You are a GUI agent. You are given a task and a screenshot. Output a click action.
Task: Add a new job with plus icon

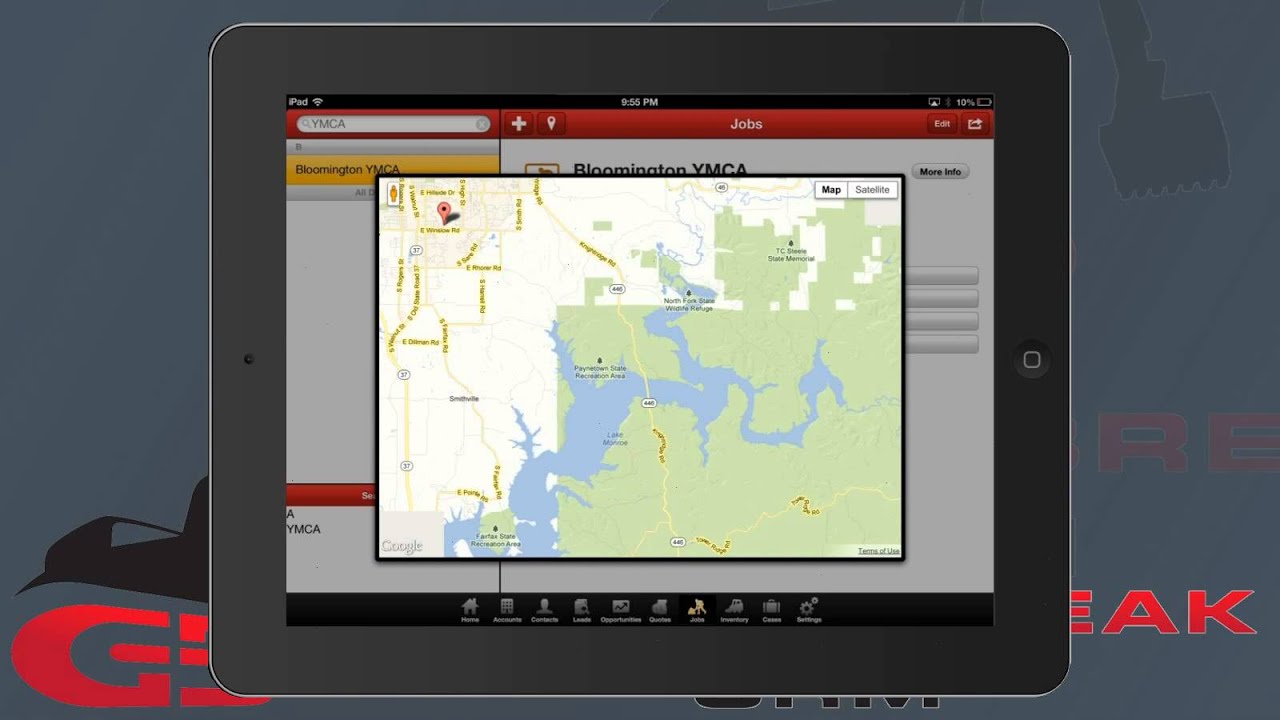(x=518, y=124)
